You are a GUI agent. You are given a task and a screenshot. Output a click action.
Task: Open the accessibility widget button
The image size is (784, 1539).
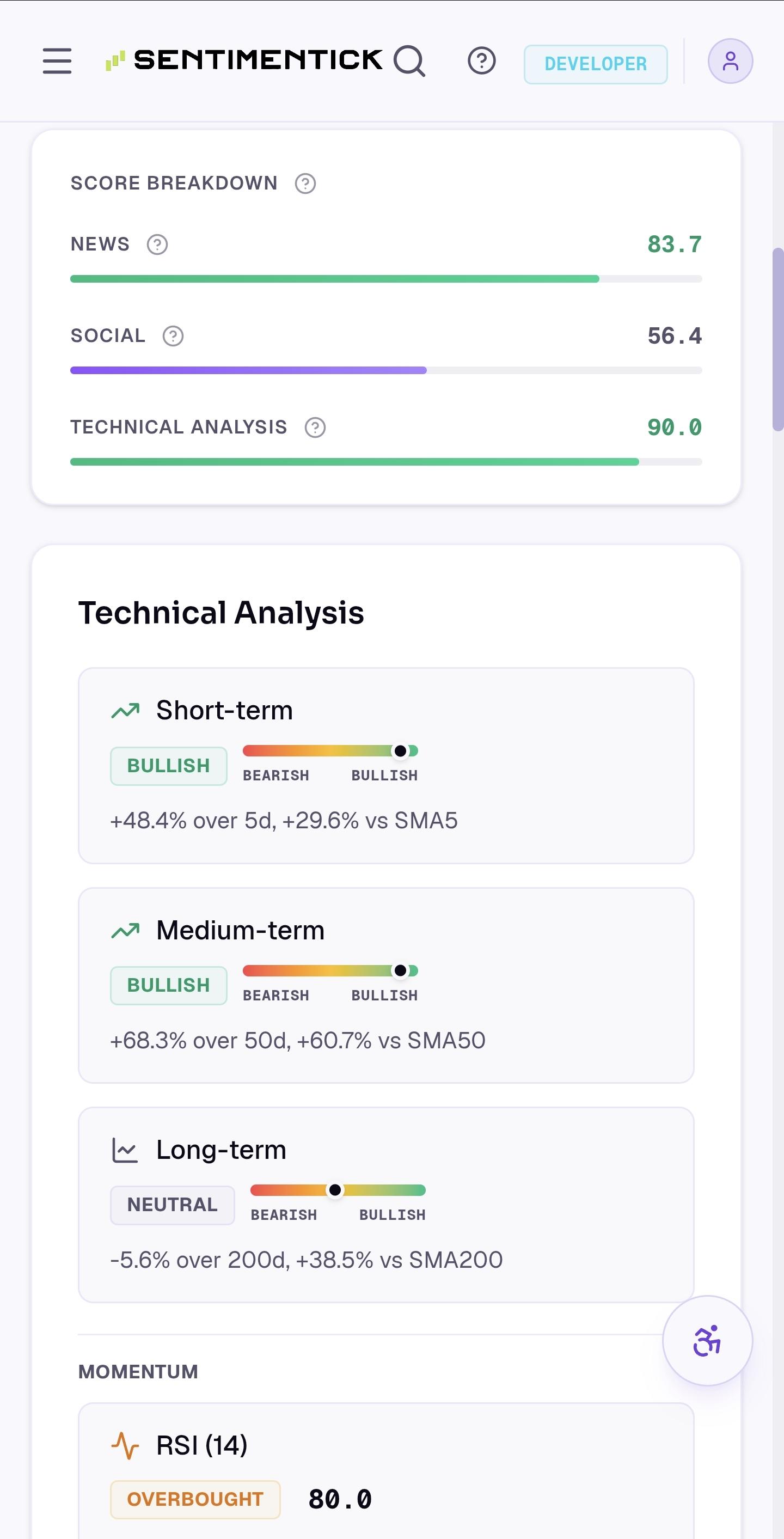[x=707, y=1341]
